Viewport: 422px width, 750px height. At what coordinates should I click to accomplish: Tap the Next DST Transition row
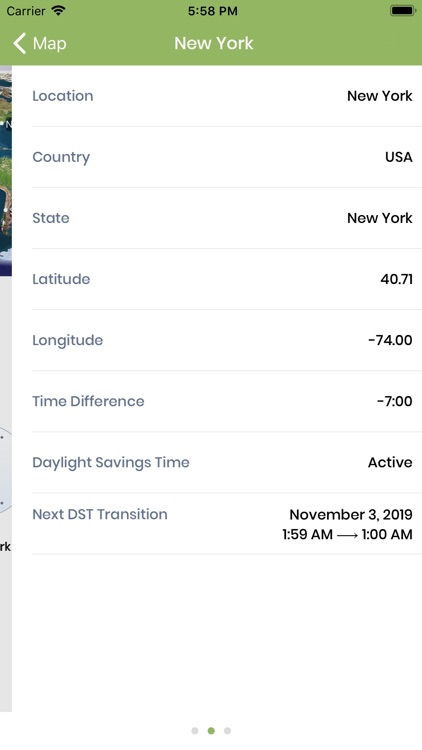[x=222, y=524]
